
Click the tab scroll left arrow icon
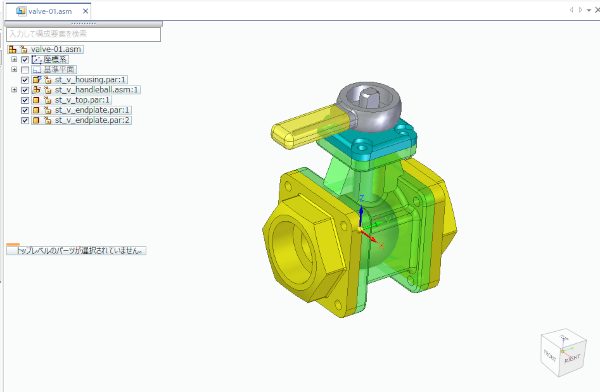[x=572, y=10]
